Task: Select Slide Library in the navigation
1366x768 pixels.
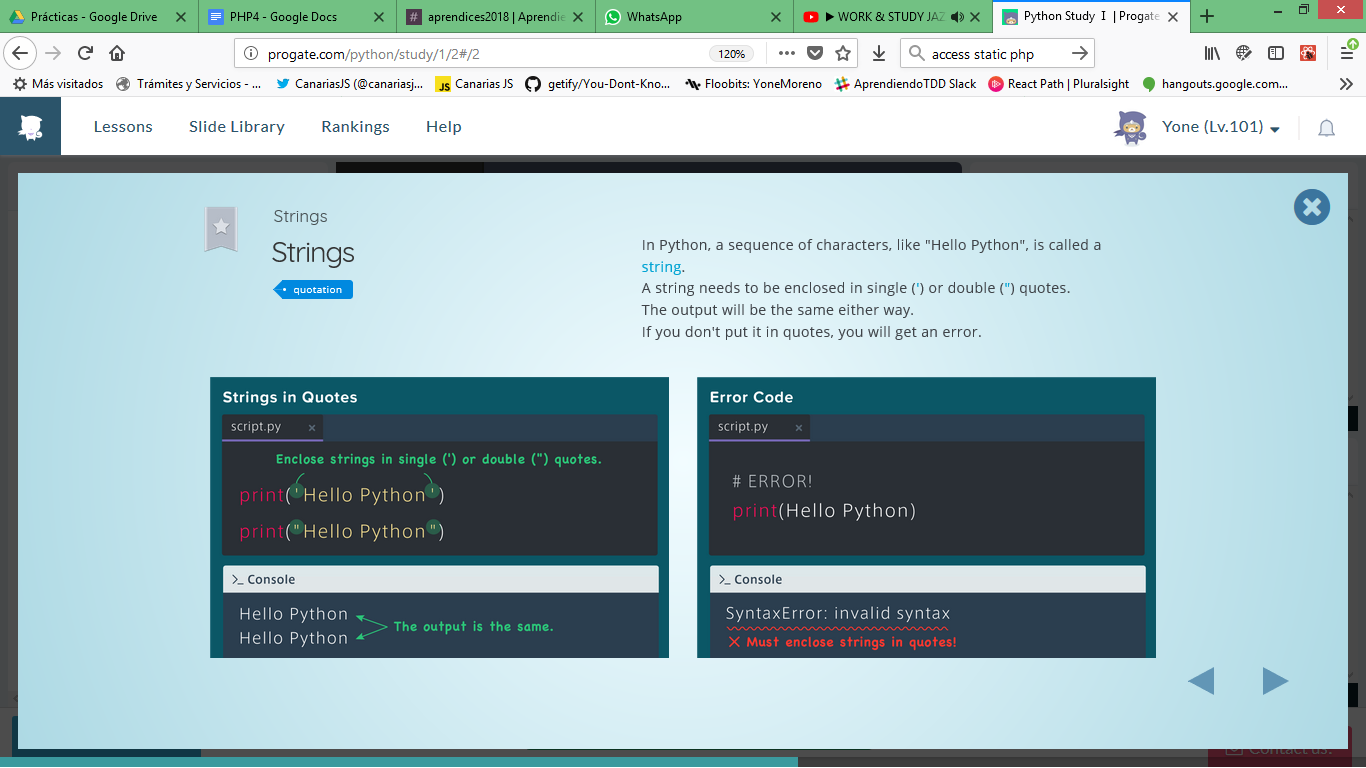Action: (236, 127)
